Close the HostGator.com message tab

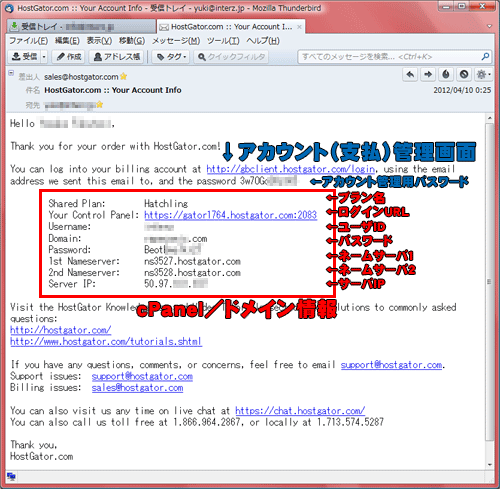tap(299, 27)
